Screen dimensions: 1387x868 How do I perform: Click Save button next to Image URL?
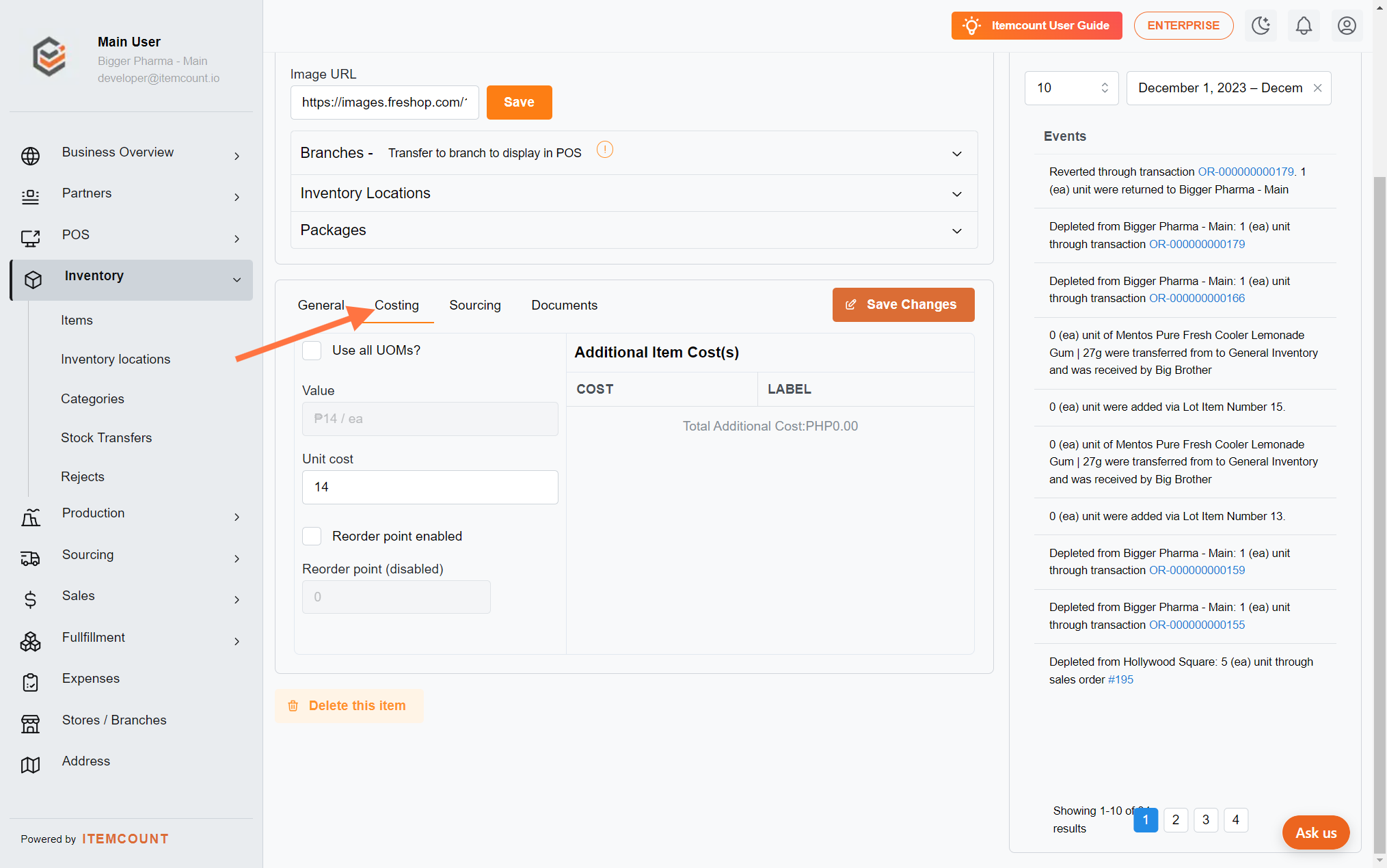[x=519, y=103]
